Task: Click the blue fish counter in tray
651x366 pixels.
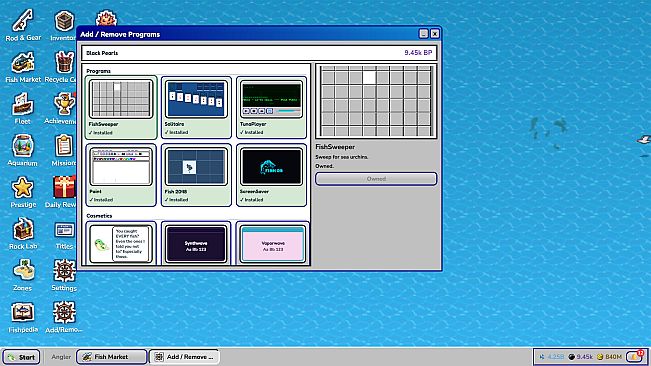Action: point(552,357)
